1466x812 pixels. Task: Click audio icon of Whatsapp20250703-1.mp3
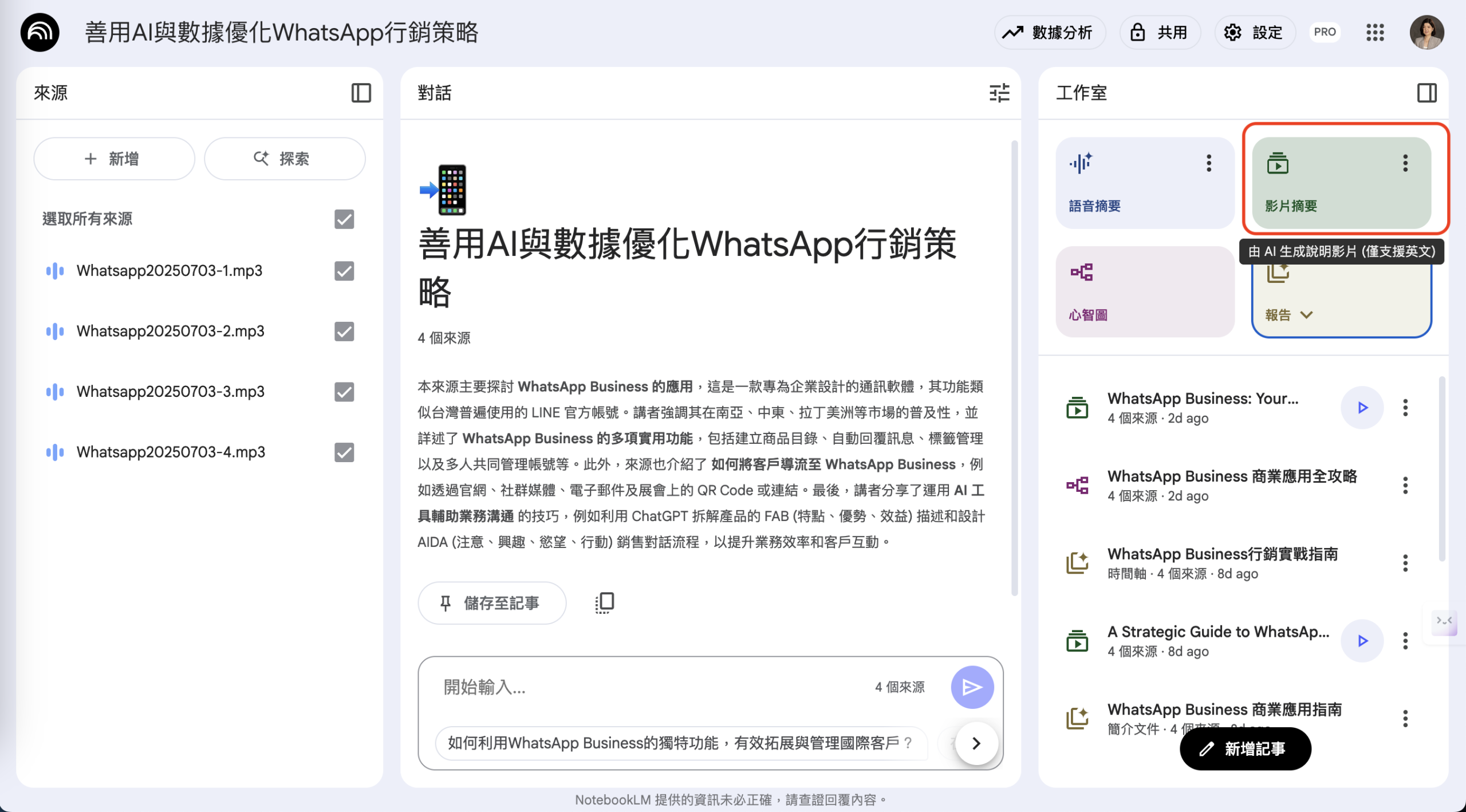point(55,271)
